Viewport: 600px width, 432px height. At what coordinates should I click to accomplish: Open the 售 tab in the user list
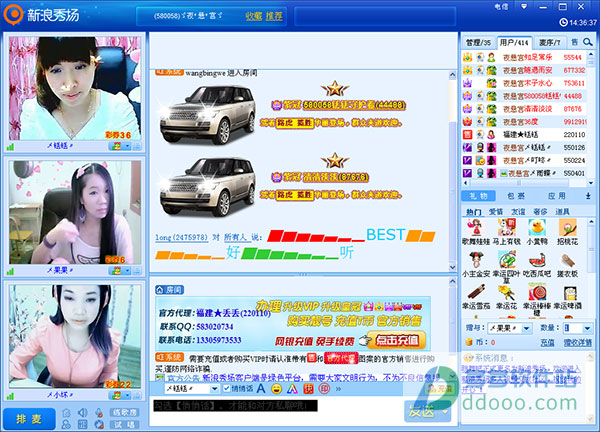click(574, 42)
